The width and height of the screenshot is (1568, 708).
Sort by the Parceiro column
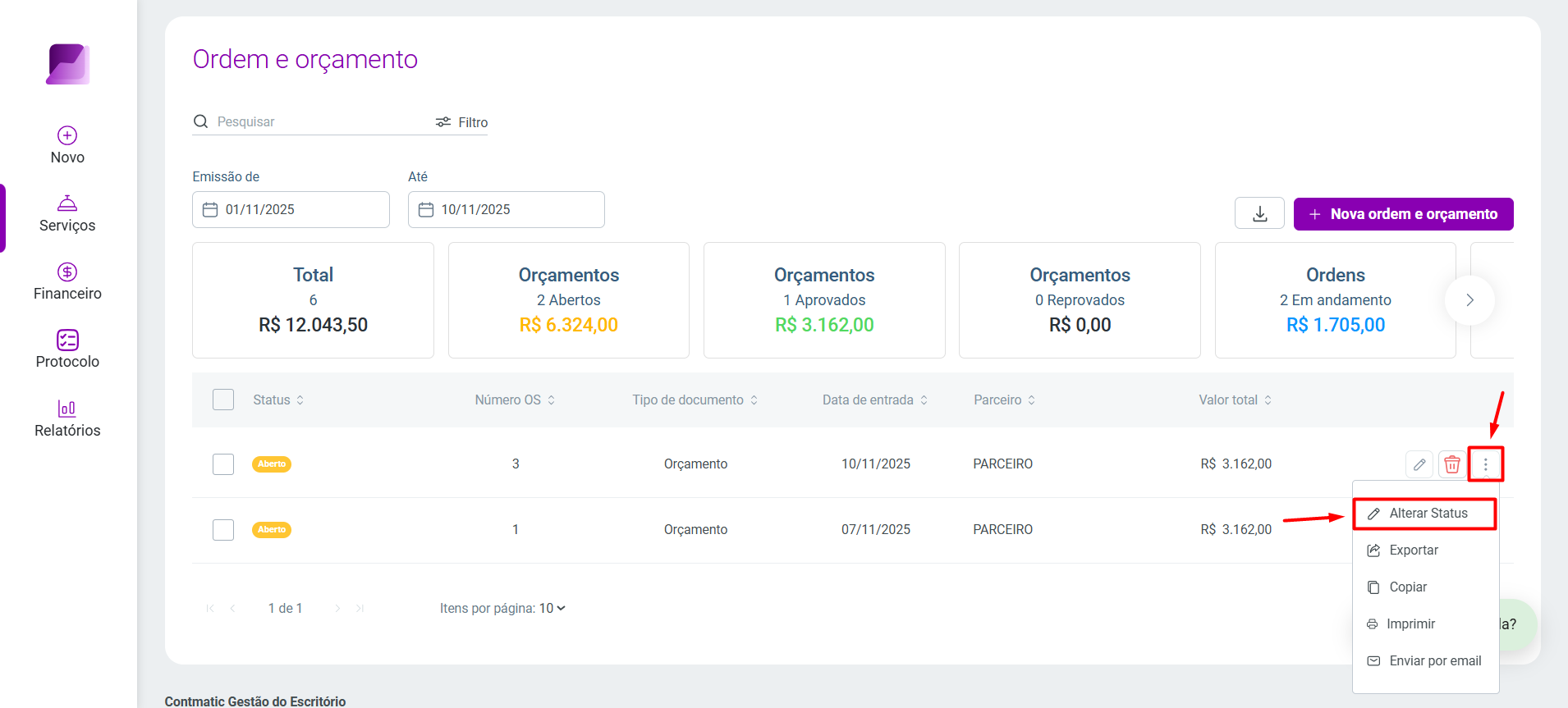click(1004, 400)
